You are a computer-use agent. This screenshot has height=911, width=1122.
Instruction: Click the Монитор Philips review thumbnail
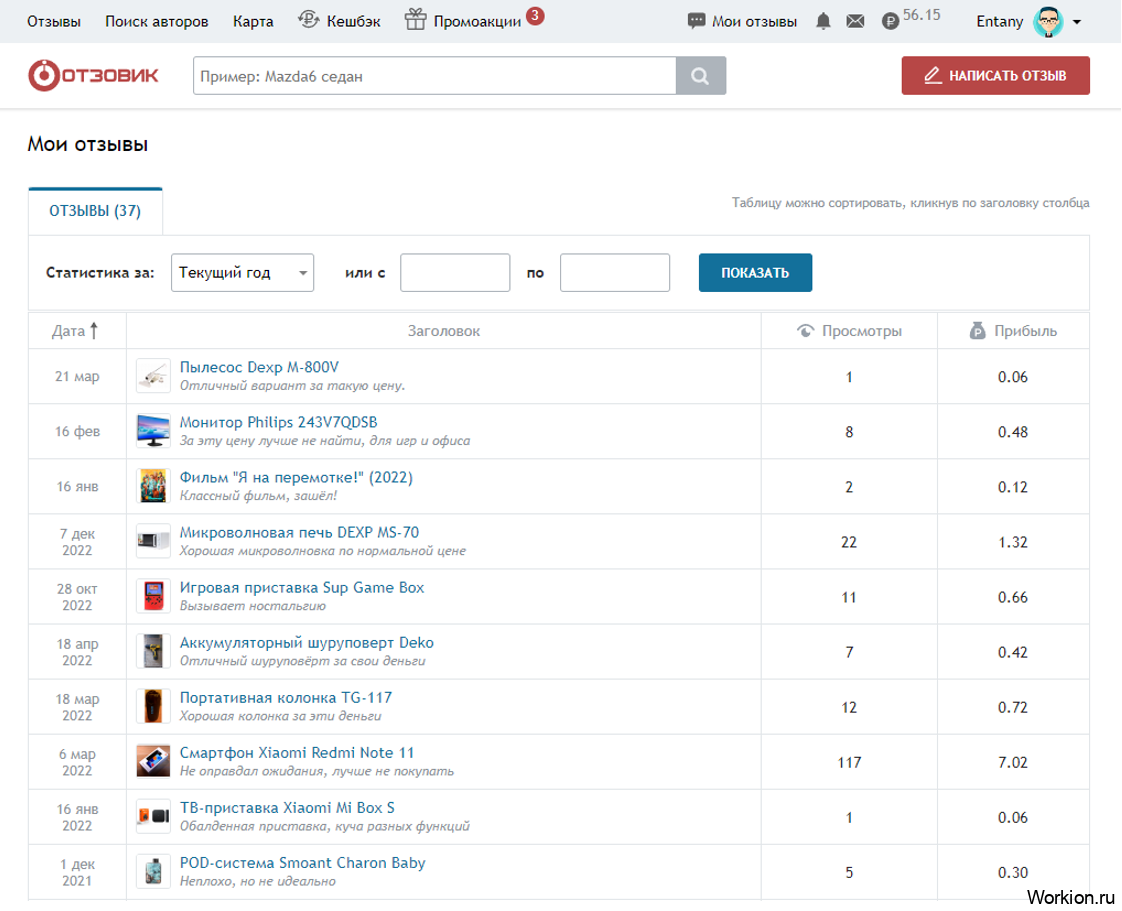(153, 431)
